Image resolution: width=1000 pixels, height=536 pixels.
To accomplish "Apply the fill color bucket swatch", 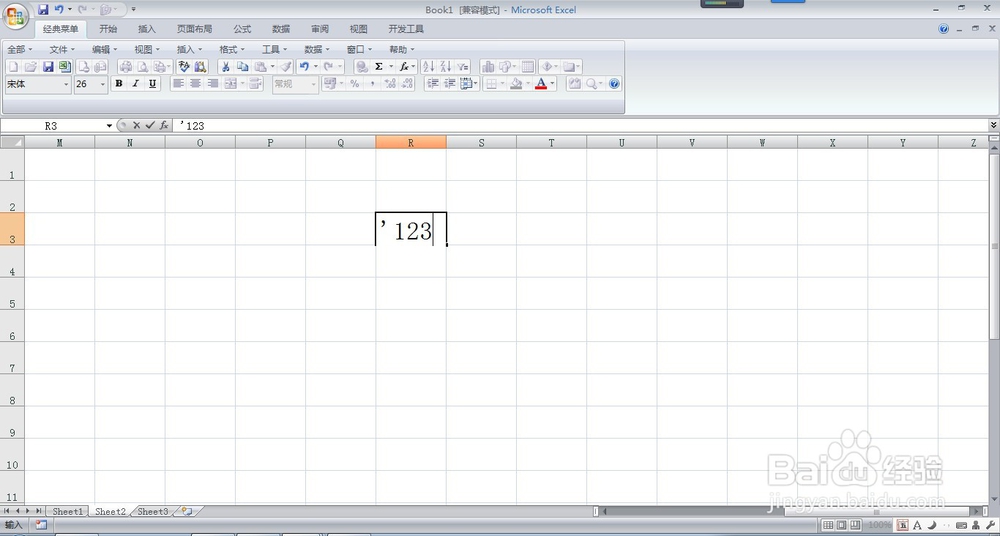I will coord(517,84).
